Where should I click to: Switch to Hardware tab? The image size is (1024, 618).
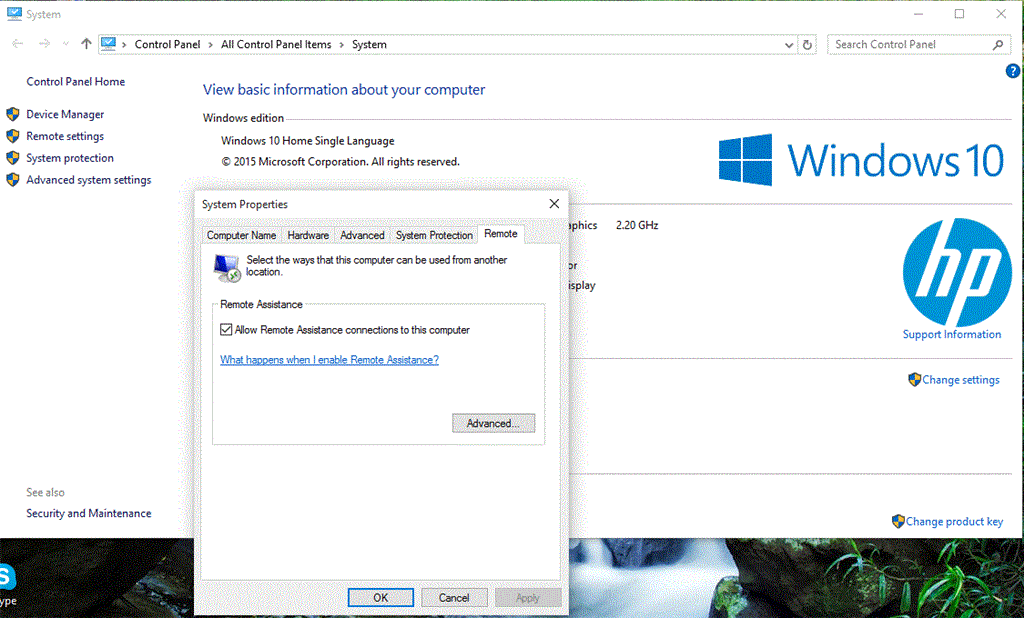[308, 235]
